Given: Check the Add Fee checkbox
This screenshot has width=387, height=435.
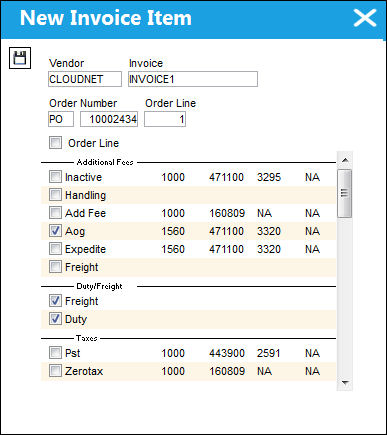Looking at the screenshot, I should (55, 213).
